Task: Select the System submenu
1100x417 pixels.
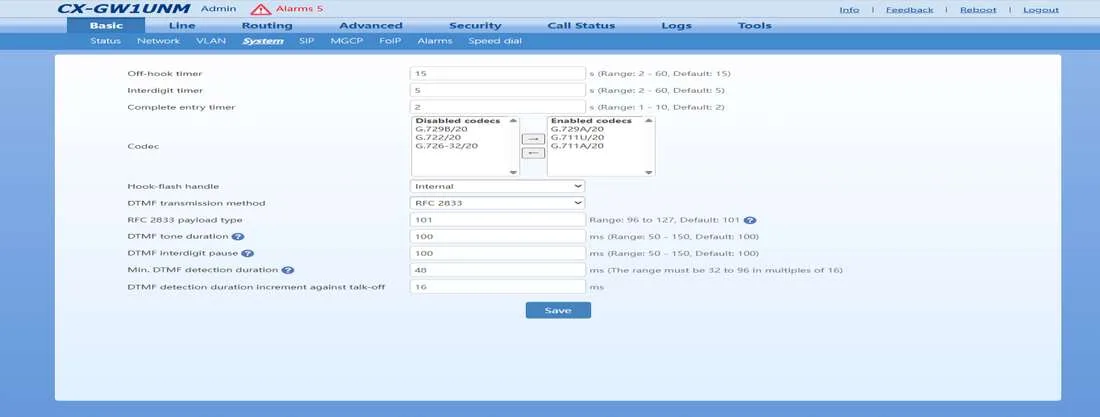Action: [263, 41]
